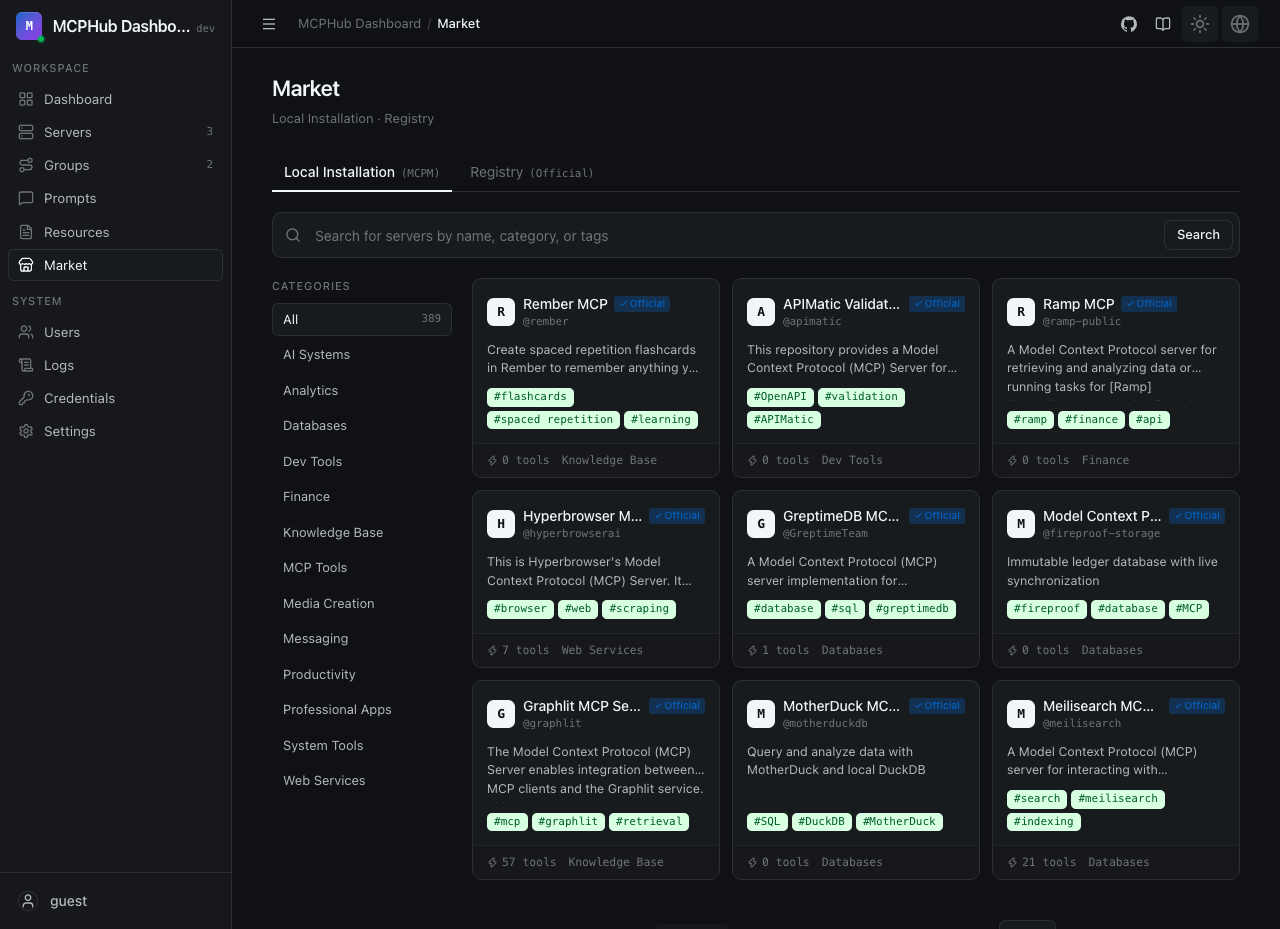Filter by System Tools category
The height and width of the screenshot is (929, 1280).
point(362,745)
